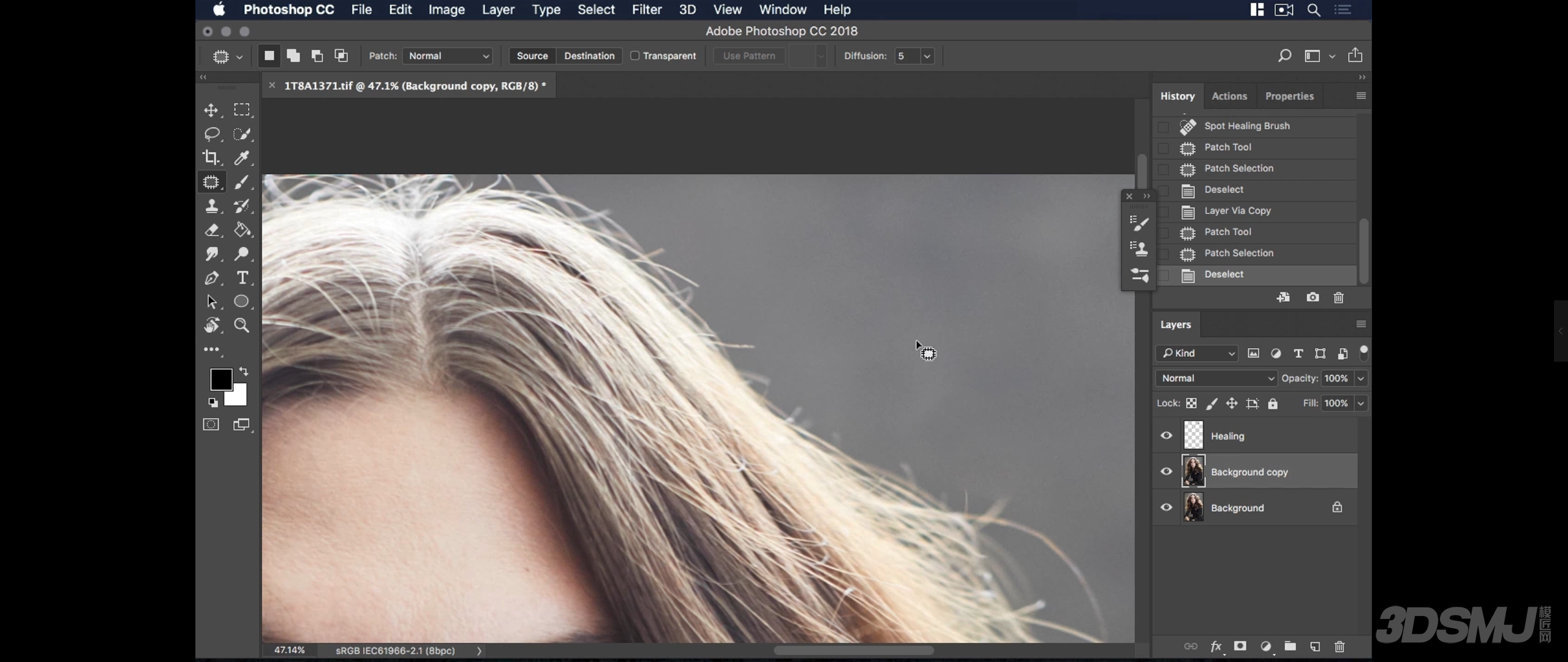Open the Filter menu
The height and width of the screenshot is (662, 1568).
647,9
